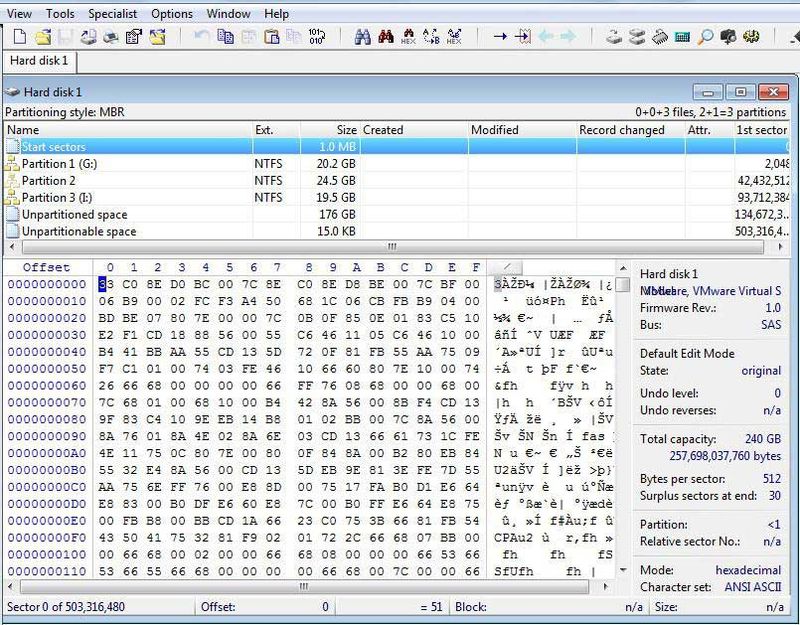Click the 'Sector 0 of 503,316,480' status field
Image resolution: width=800 pixels, height=625 pixels.
[99, 607]
